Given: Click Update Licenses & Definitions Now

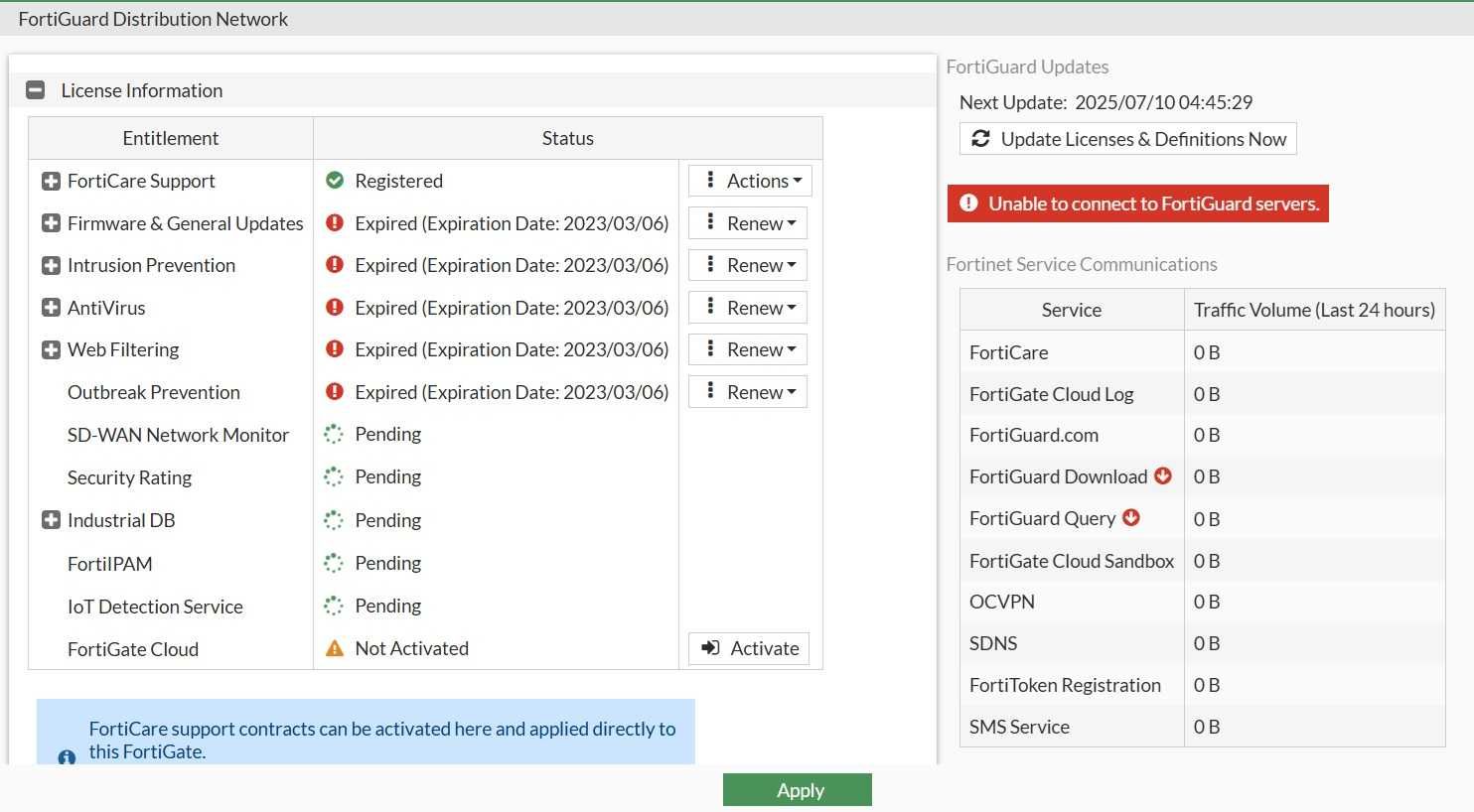Looking at the screenshot, I should [1128, 139].
